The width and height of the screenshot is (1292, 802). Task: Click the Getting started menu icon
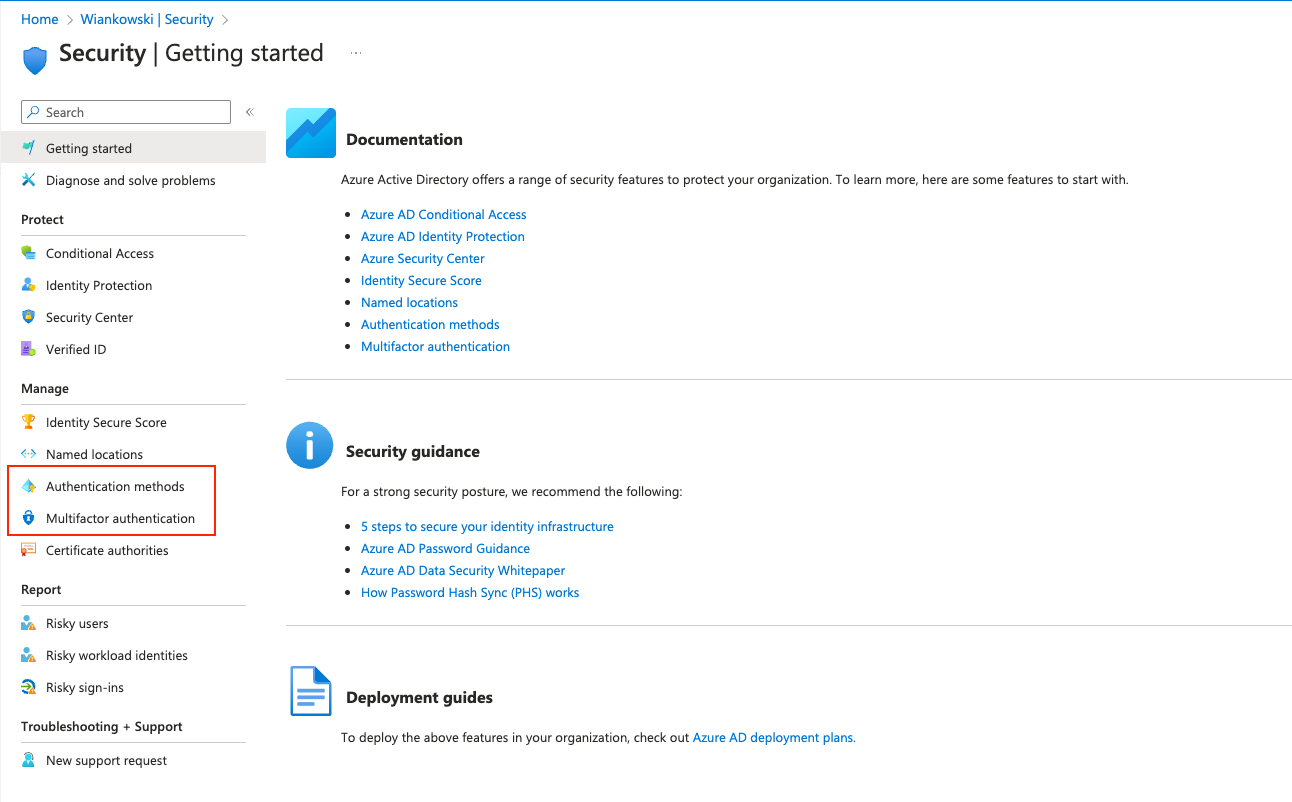(x=28, y=148)
